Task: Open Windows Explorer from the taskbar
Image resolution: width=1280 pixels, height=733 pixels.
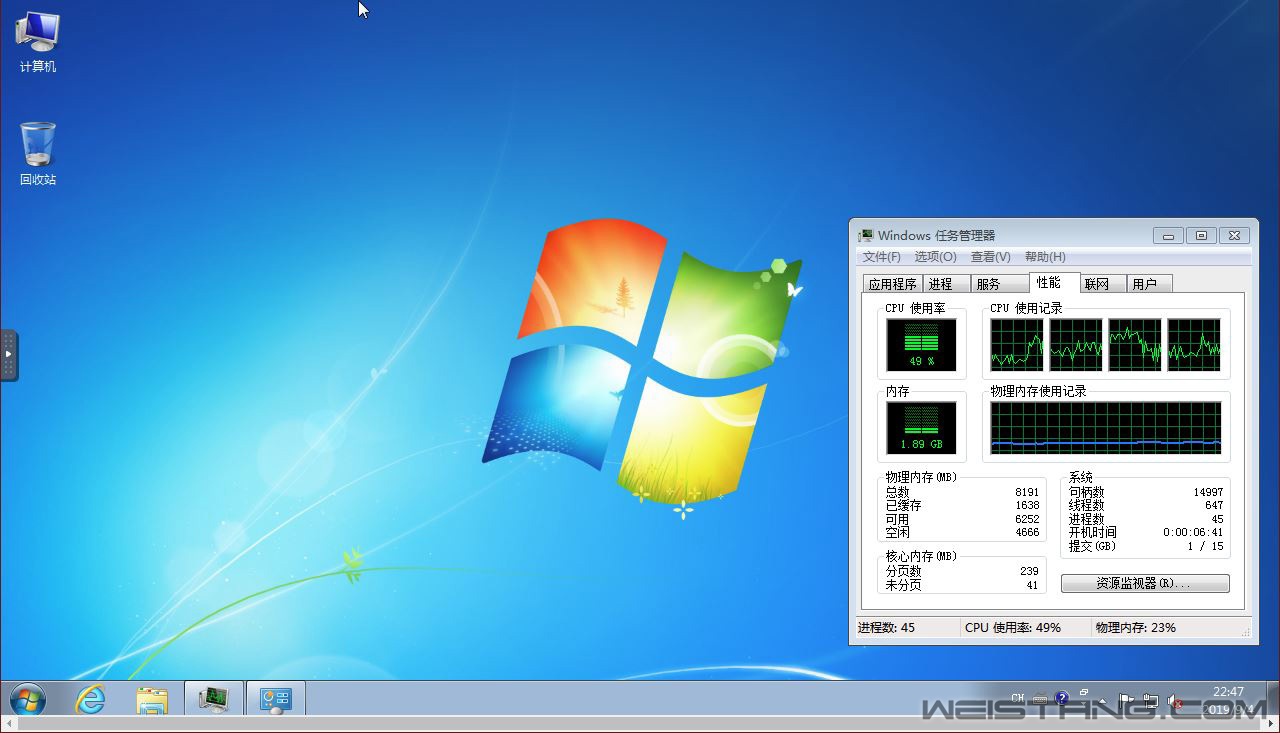Action: tap(152, 701)
